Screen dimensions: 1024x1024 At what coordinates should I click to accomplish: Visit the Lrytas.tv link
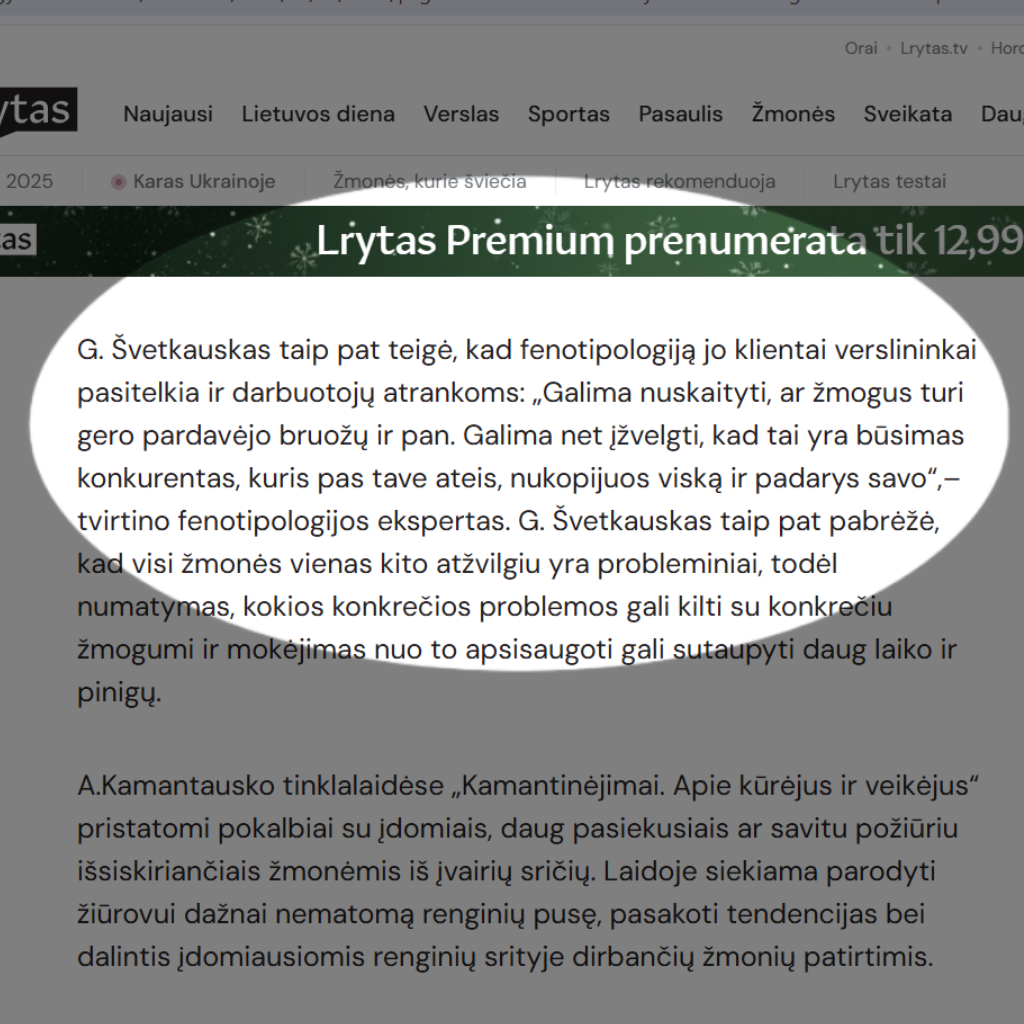click(x=934, y=48)
